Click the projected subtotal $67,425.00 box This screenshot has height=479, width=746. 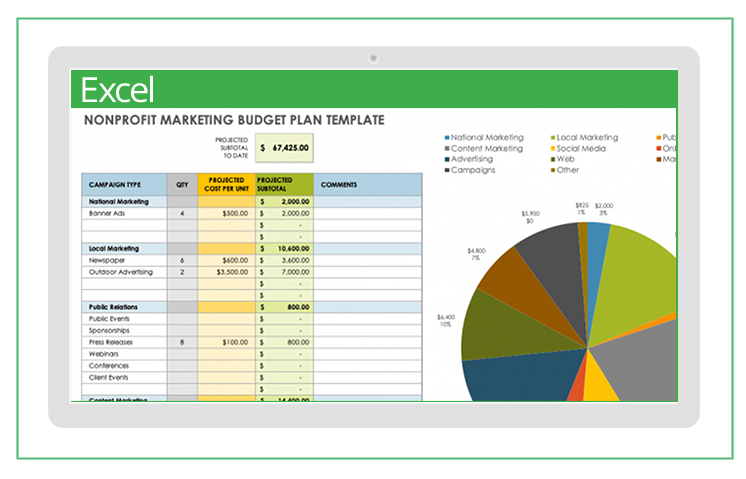284,147
